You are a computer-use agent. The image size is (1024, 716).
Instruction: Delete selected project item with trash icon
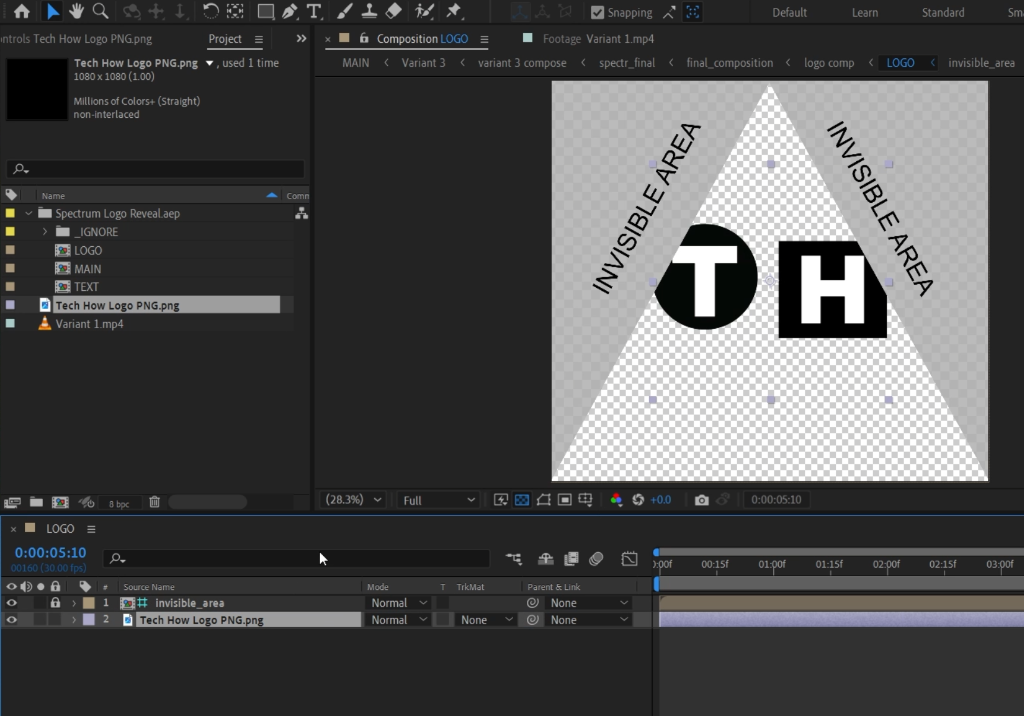coord(154,502)
